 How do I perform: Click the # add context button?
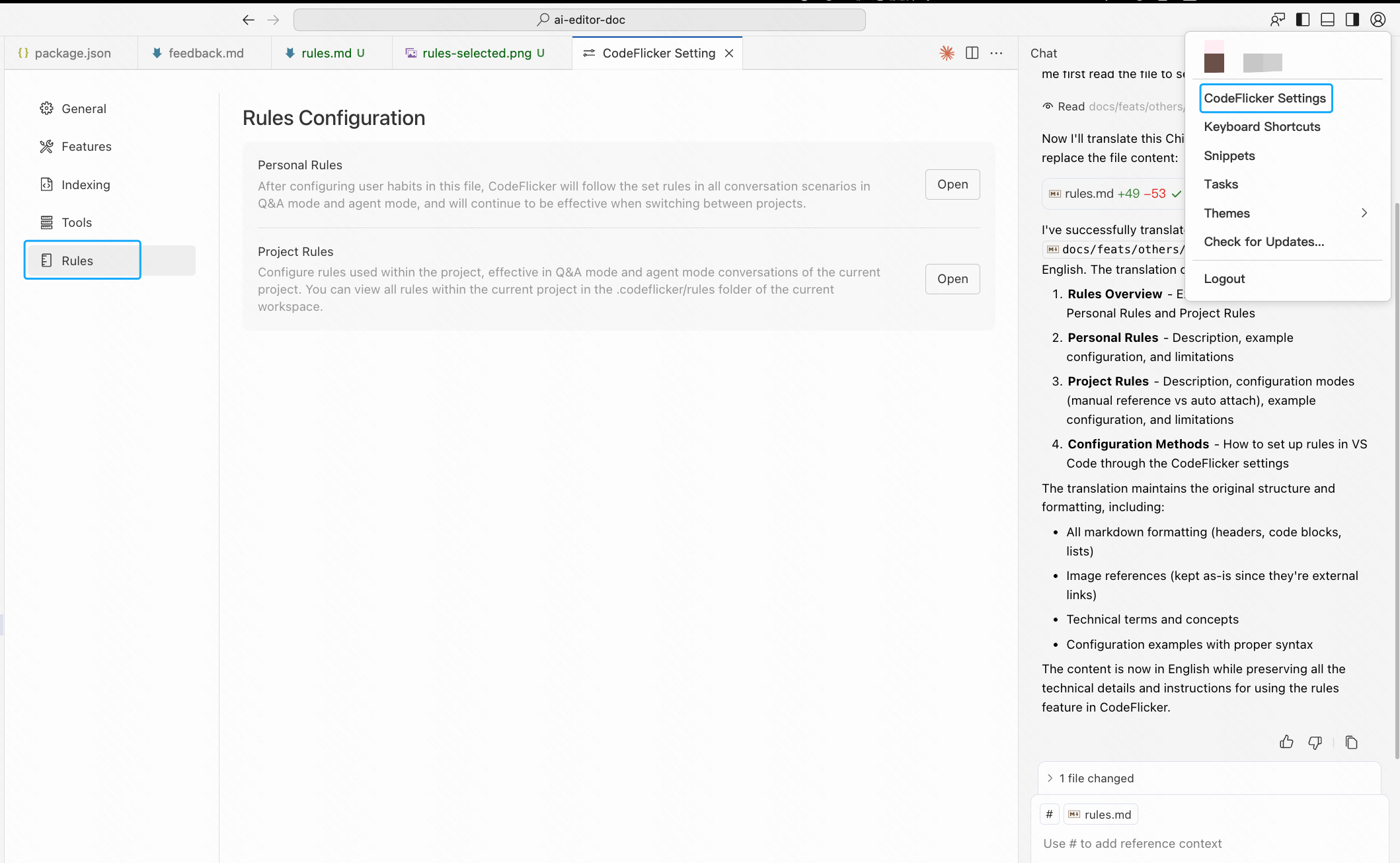(x=1049, y=814)
